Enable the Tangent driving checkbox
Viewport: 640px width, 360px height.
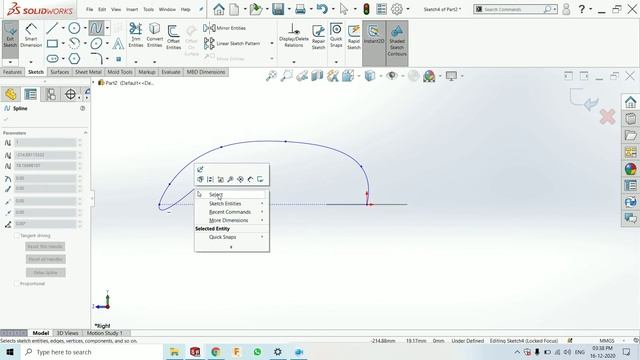click(17, 236)
